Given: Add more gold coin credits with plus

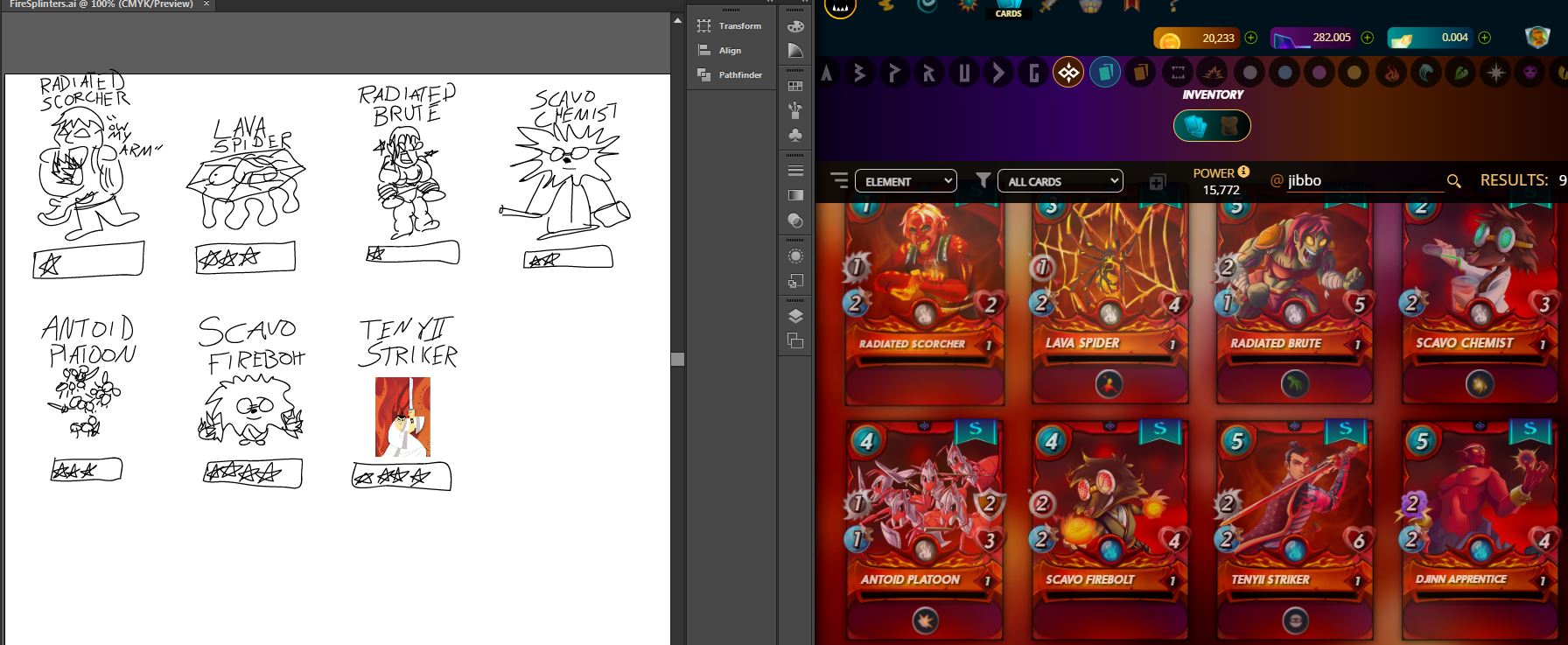Looking at the screenshot, I should click(1251, 38).
